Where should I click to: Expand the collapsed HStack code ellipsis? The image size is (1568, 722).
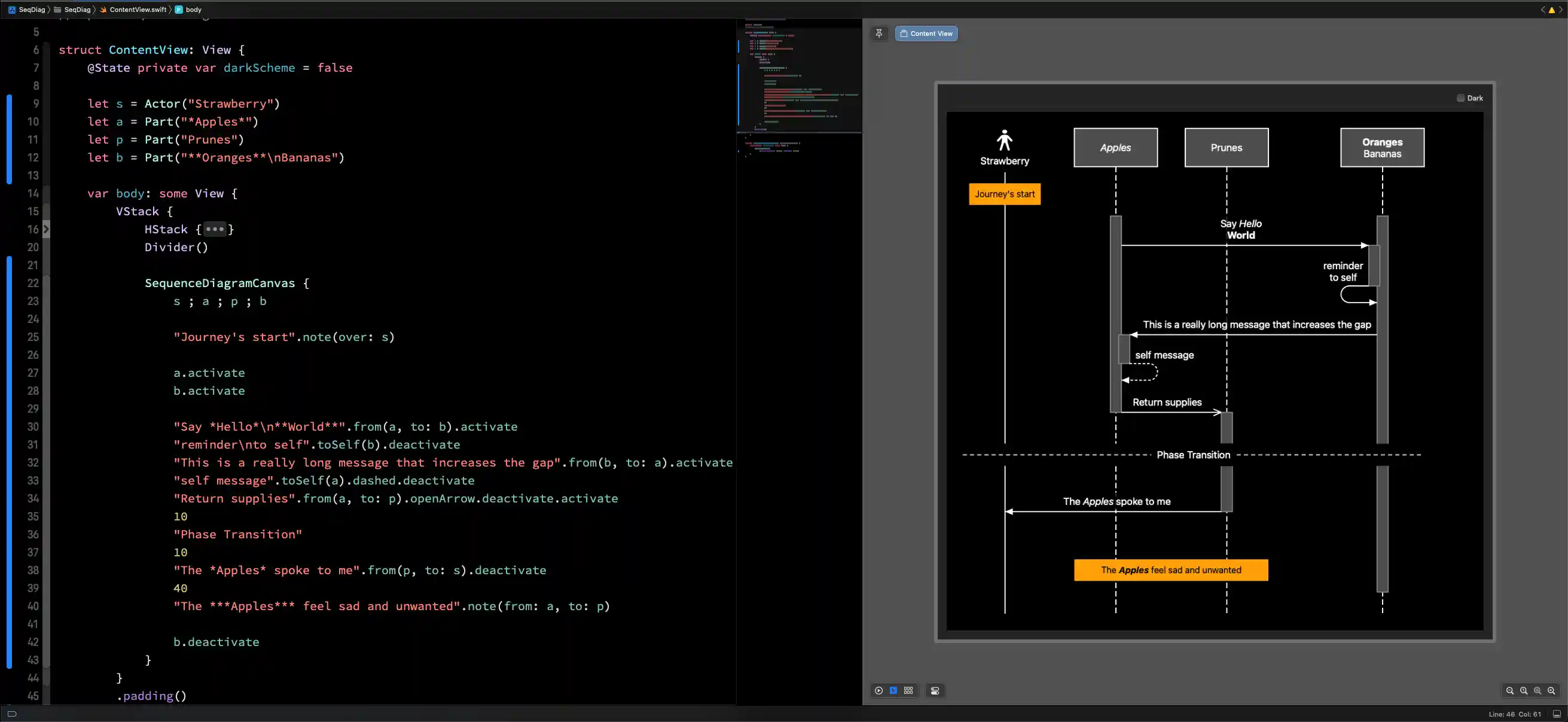[x=214, y=230]
